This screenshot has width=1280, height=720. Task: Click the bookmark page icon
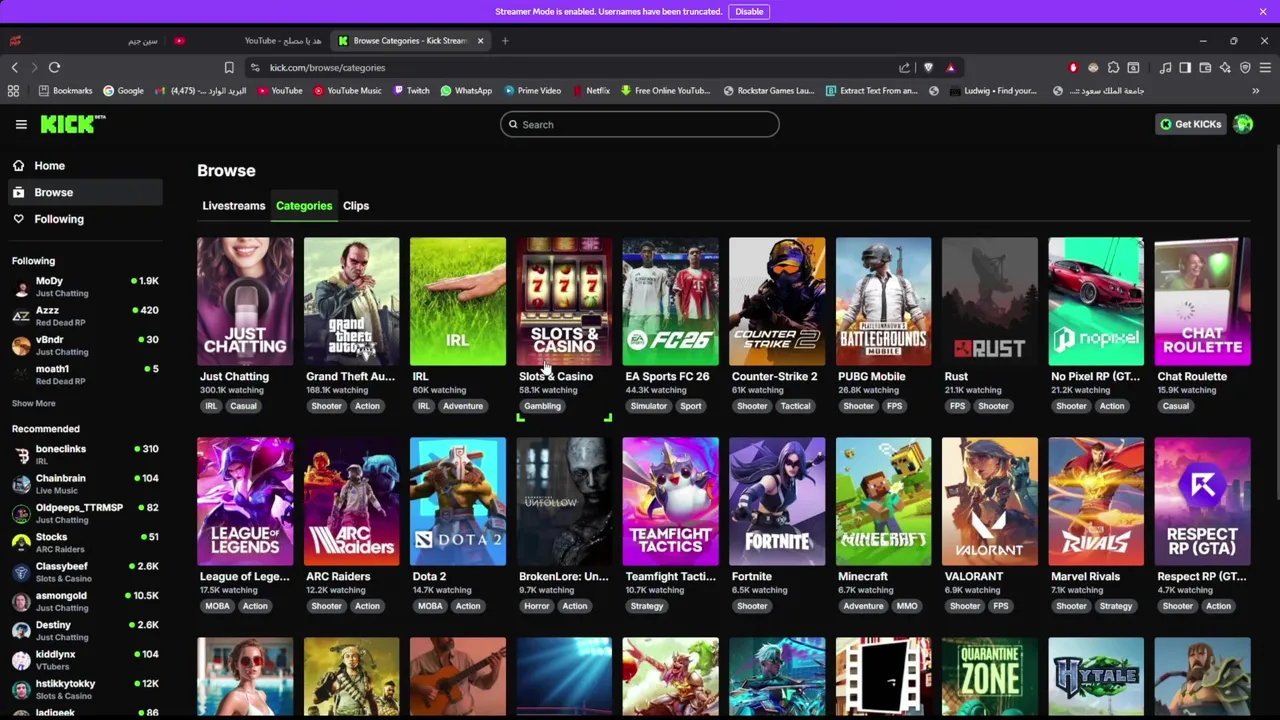229,68
